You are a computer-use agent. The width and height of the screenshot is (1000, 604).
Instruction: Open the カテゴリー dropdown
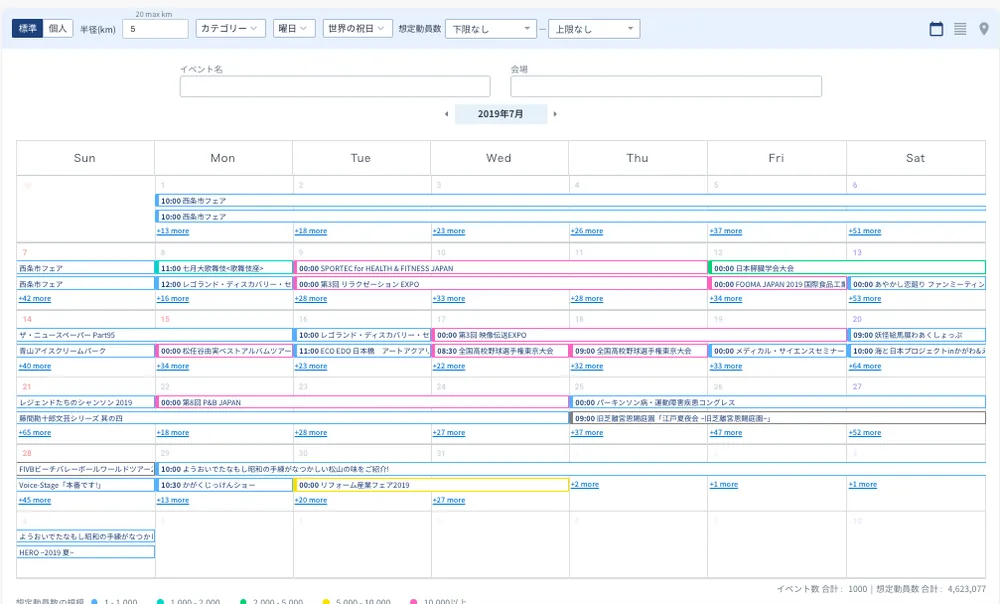coord(230,28)
